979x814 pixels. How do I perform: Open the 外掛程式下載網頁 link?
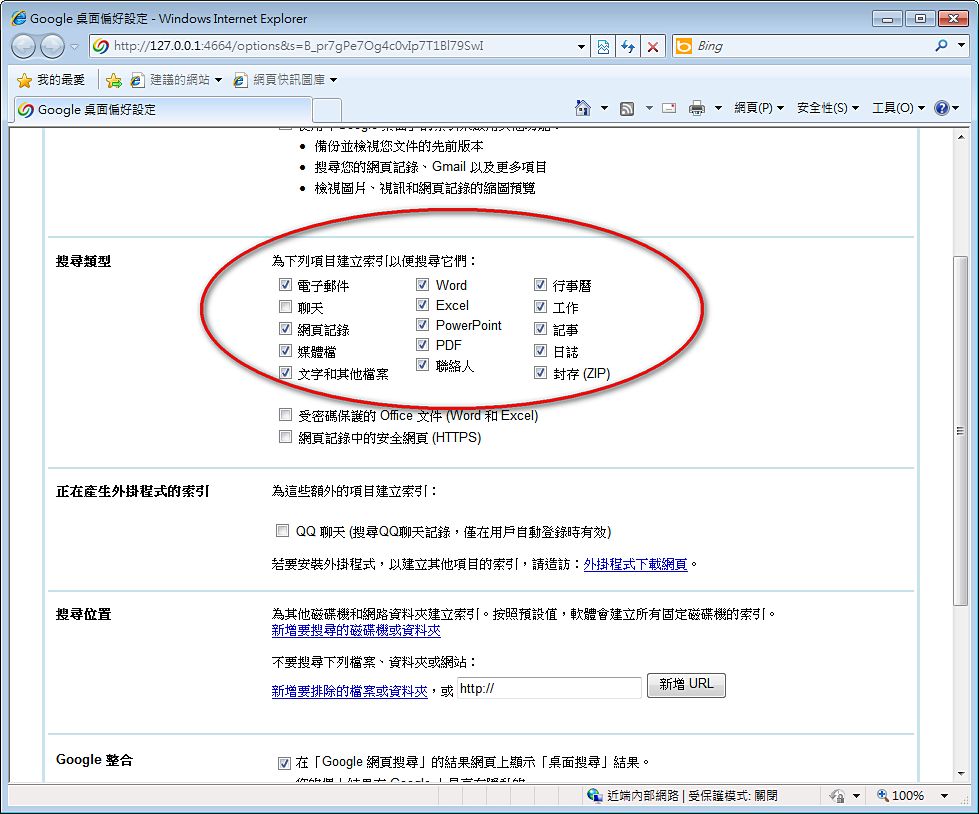tap(635, 564)
